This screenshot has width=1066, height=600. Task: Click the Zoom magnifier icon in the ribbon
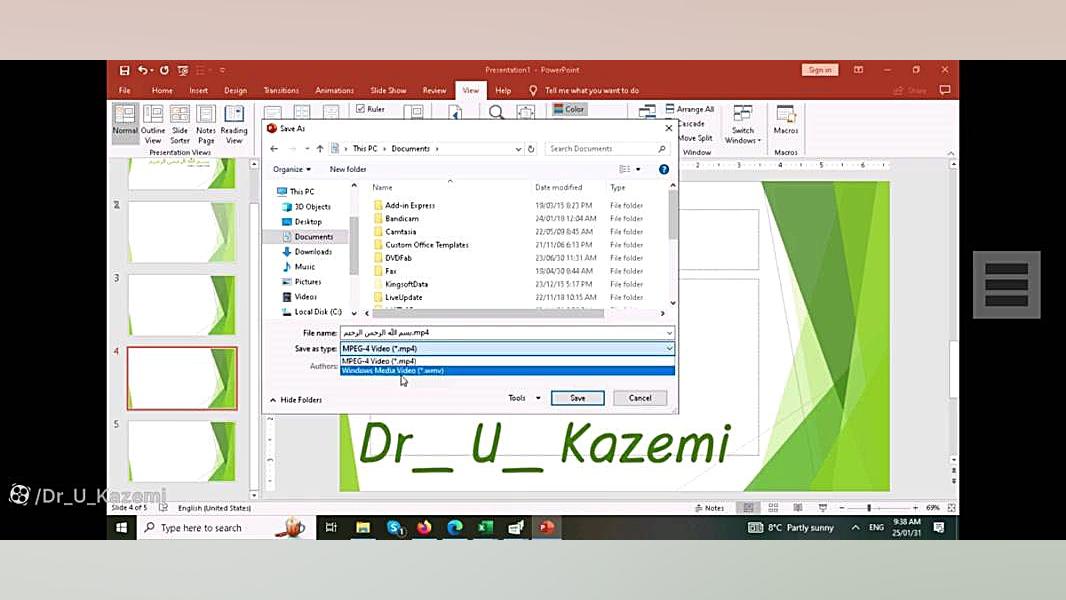(496, 112)
